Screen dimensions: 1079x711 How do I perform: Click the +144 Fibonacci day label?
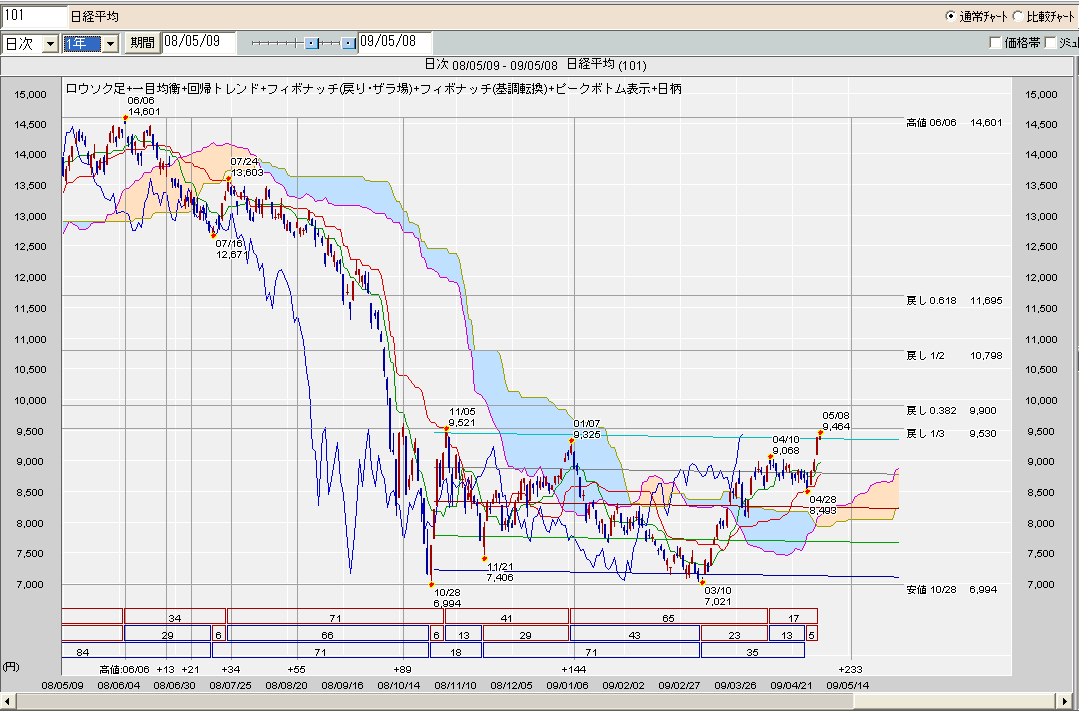(573, 669)
